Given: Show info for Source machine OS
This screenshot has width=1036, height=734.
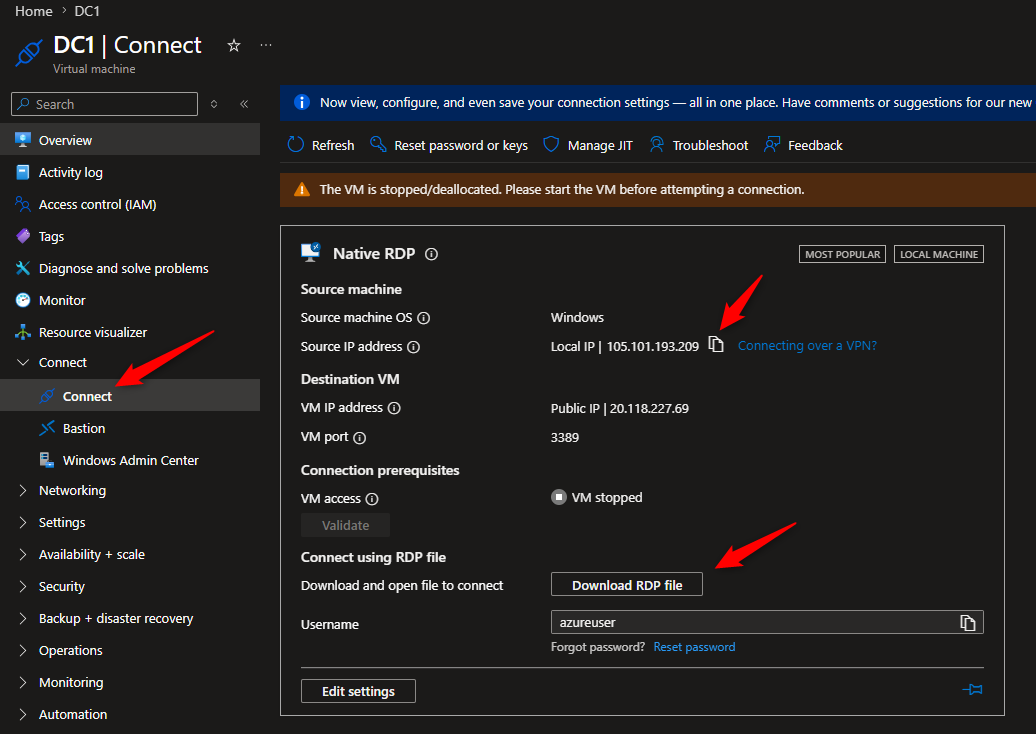Looking at the screenshot, I should (x=424, y=318).
